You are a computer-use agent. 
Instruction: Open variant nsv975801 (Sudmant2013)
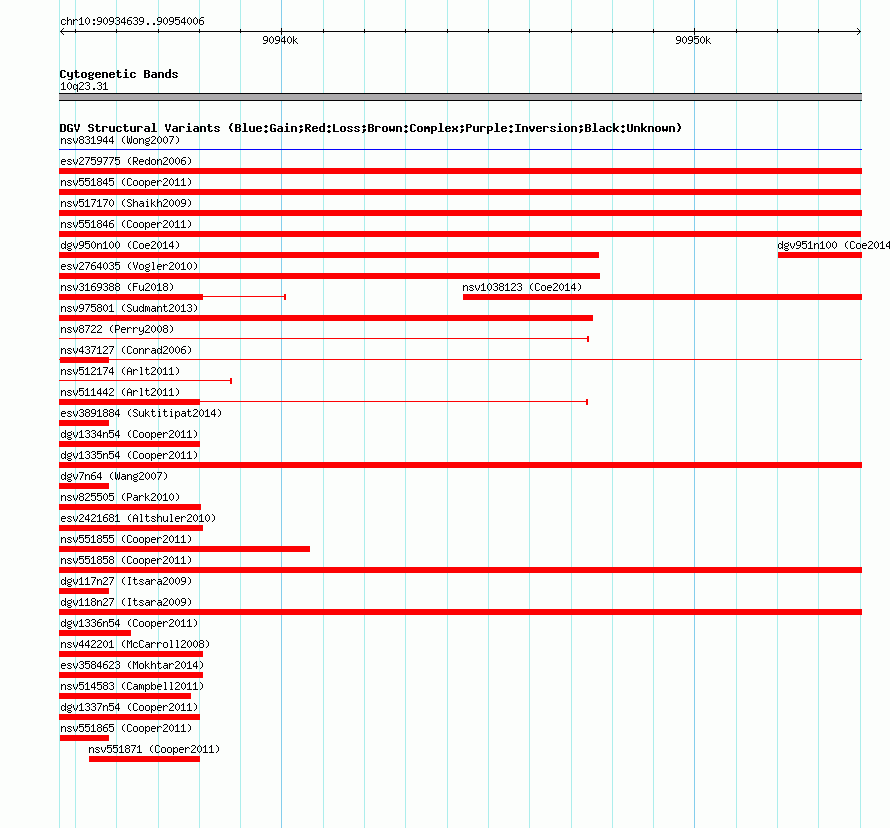click(x=129, y=308)
